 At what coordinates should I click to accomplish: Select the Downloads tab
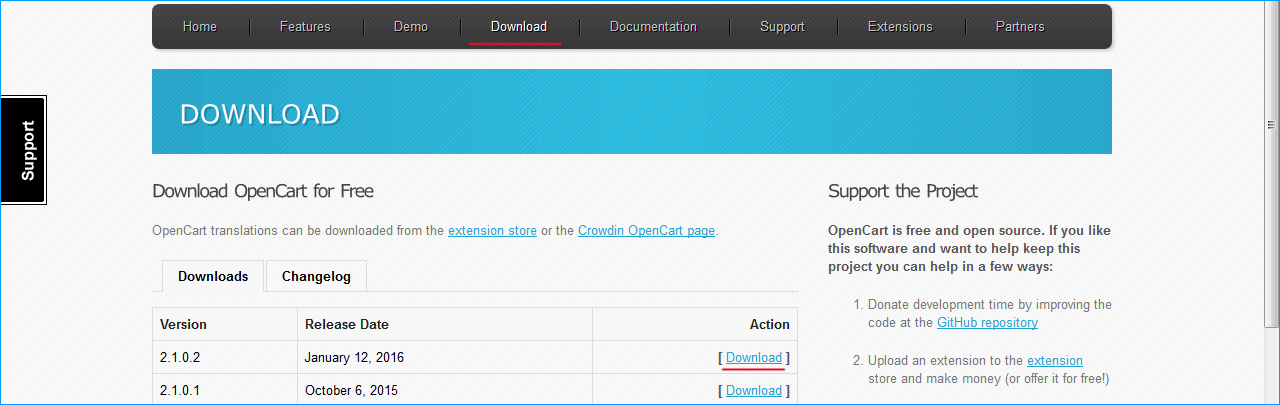(x=213, y=276)
